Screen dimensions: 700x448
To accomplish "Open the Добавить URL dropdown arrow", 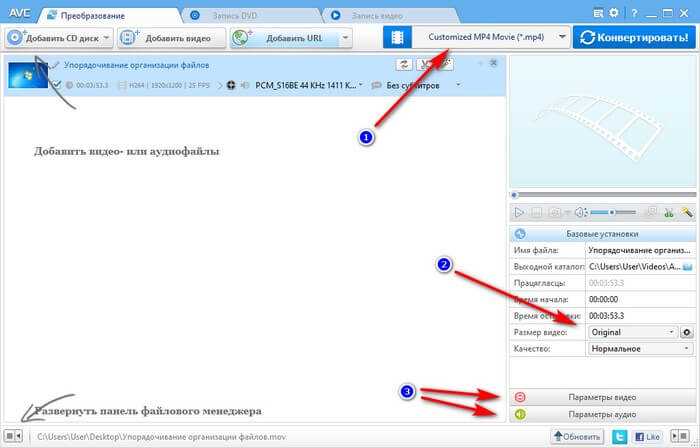I will pyautogui.click(x=345, y=37).
